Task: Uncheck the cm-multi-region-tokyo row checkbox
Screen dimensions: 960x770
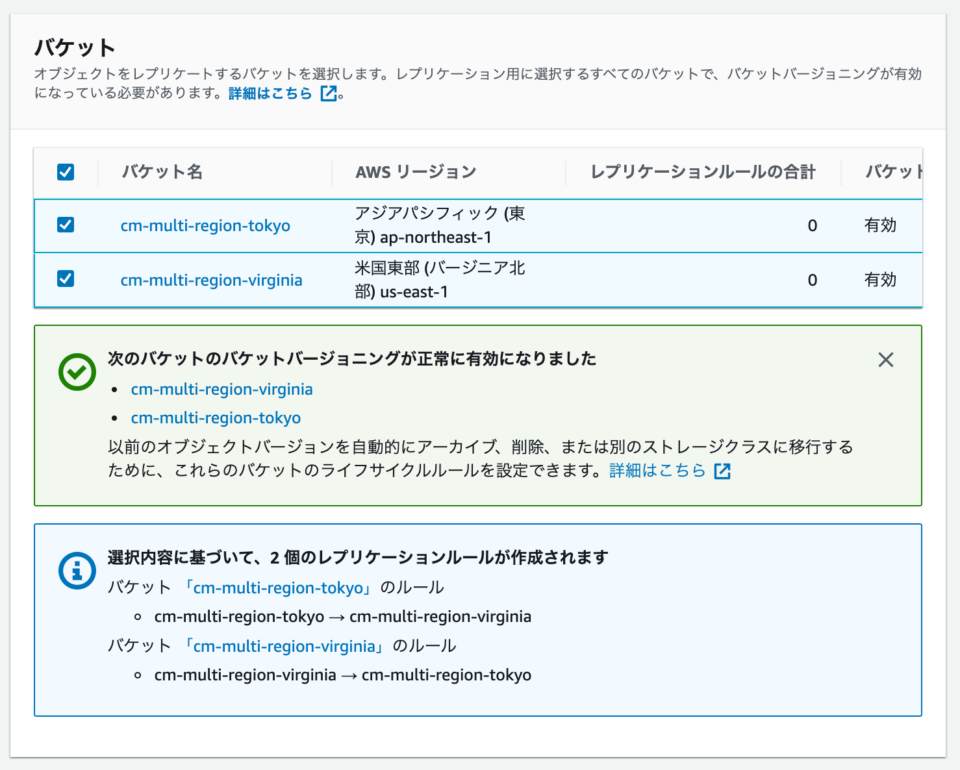Action: tap(66, 225)
